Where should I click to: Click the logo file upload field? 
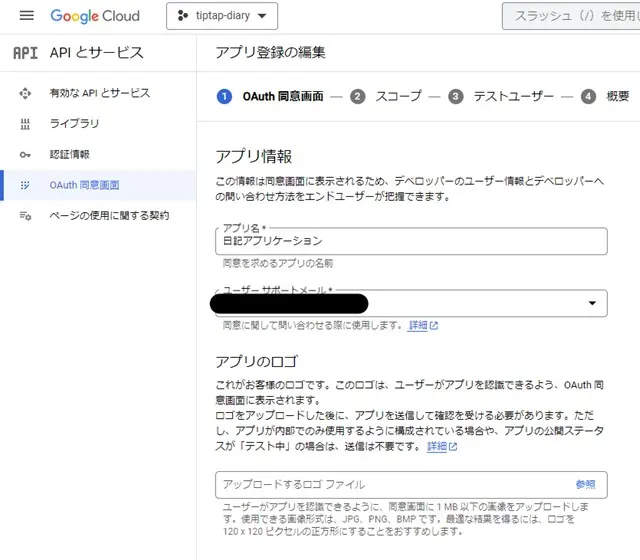[390, 484]
